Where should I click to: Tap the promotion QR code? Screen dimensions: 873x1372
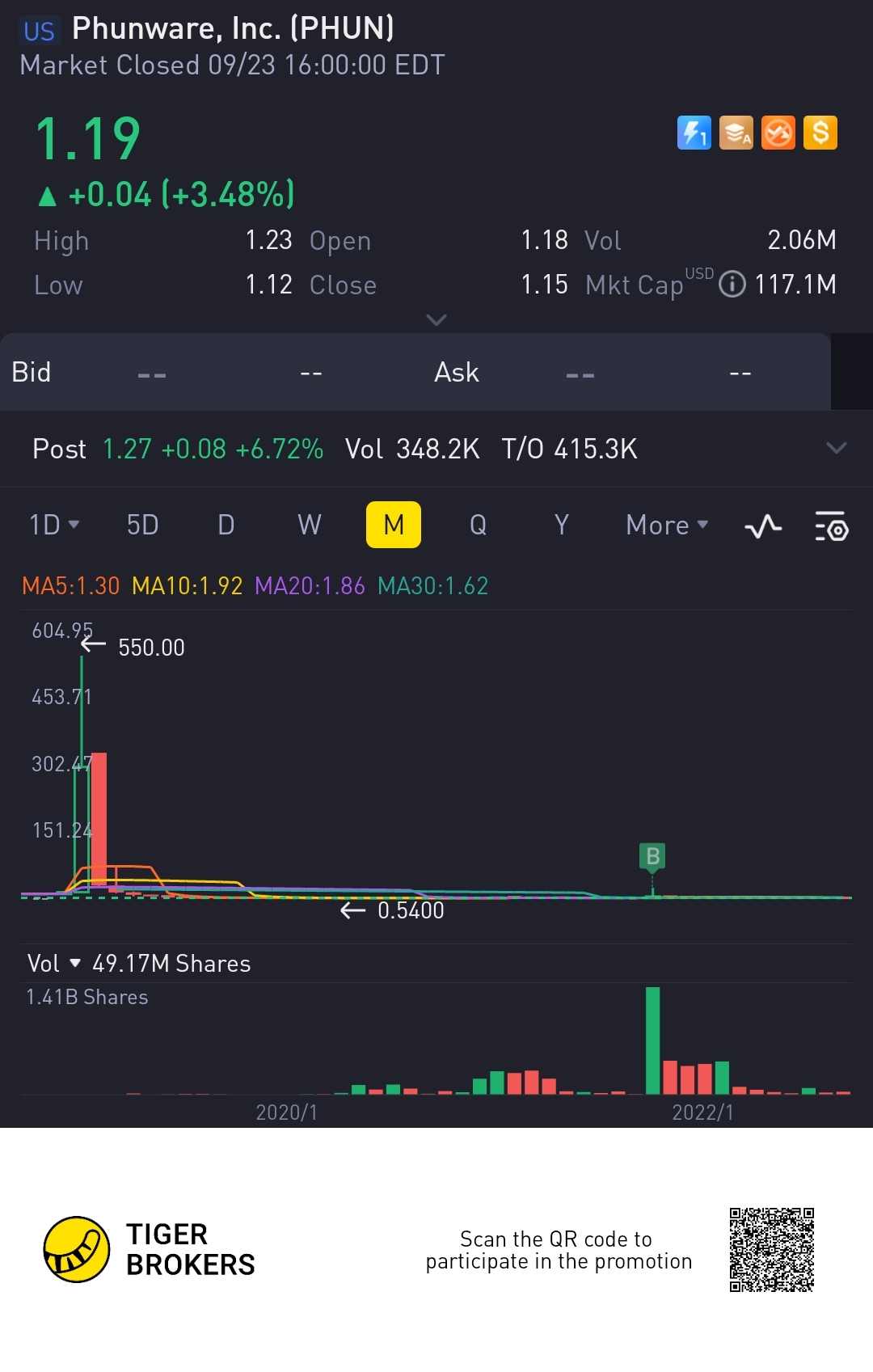(x=772, y=1250)
